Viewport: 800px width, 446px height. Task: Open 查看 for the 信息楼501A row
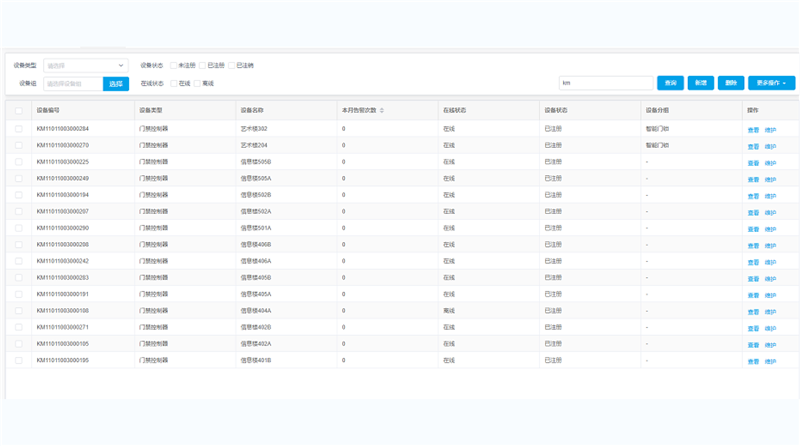[754, 229]
